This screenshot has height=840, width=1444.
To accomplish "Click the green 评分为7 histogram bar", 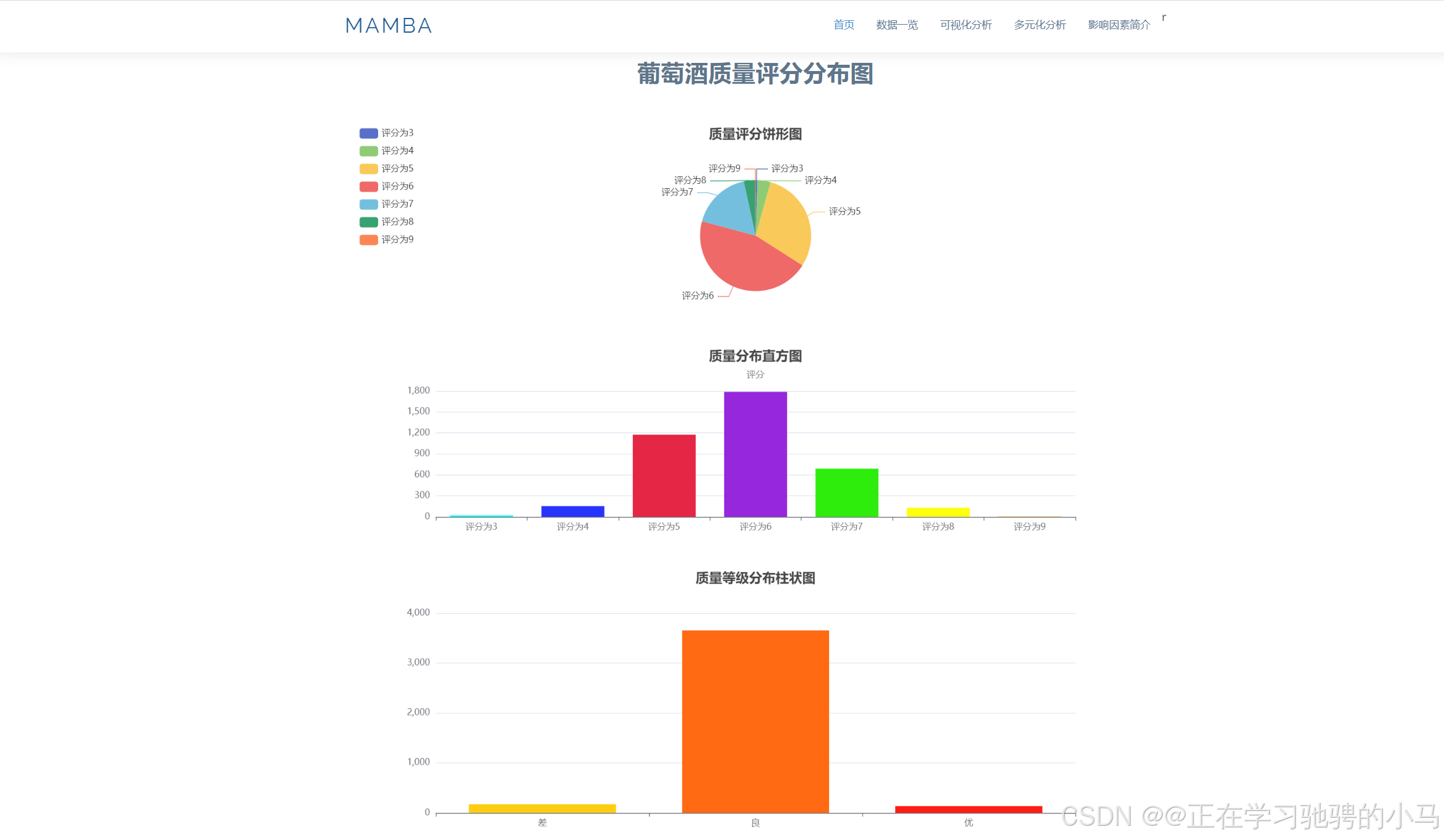I will click(x=846, y=493).
